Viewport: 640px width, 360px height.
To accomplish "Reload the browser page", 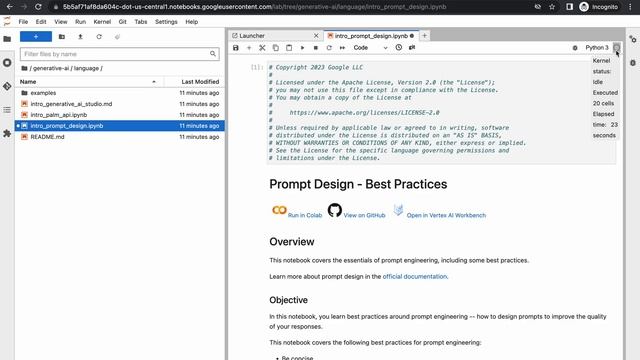I will (38, 7).
